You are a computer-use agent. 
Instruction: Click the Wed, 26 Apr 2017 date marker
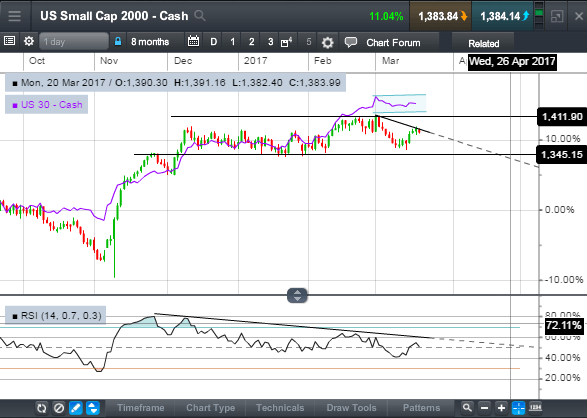coord(512,61)
